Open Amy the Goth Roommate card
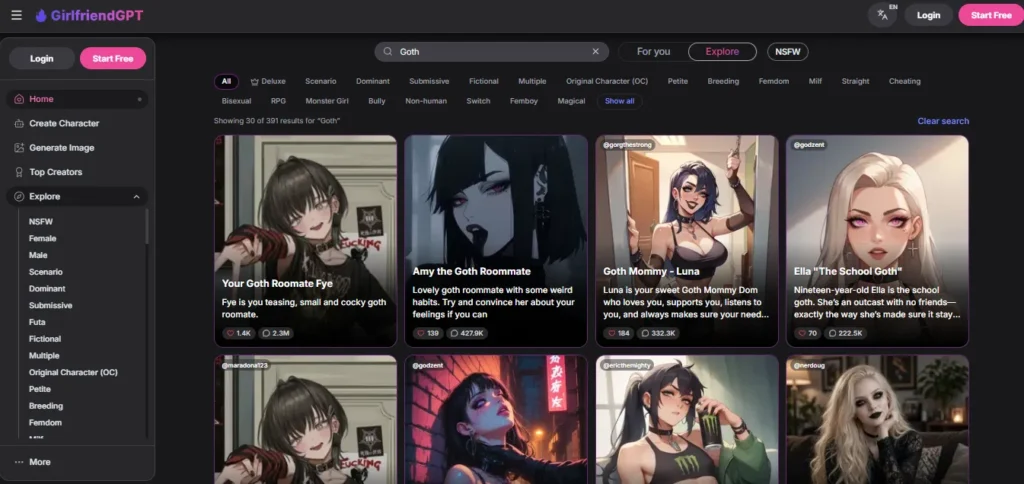Image resolution: width=1024 pixels, height=484 pixels. [x=496, y=241]
